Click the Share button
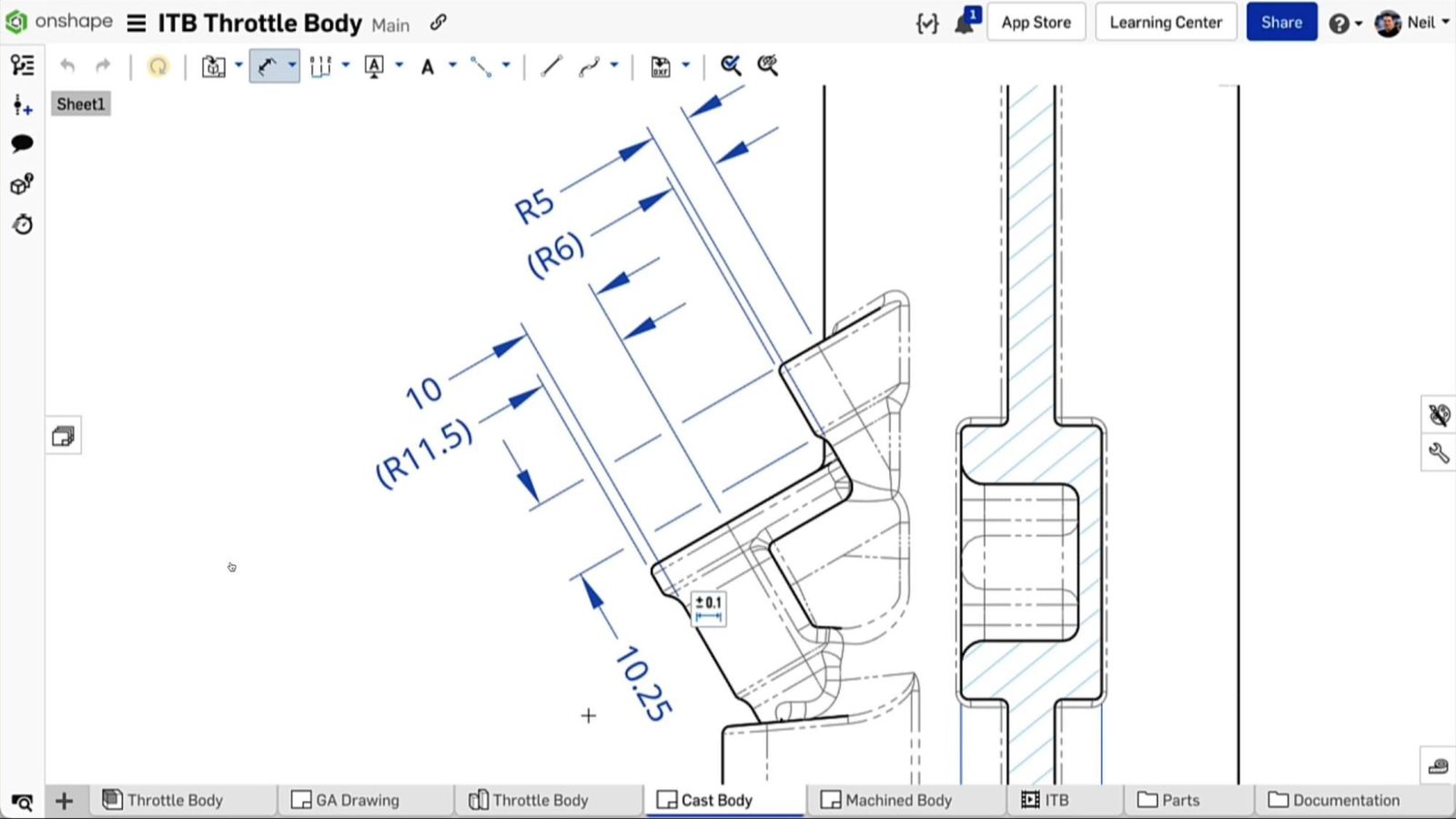This screenshot has height=819, width=1456. tap(1280, 23)
